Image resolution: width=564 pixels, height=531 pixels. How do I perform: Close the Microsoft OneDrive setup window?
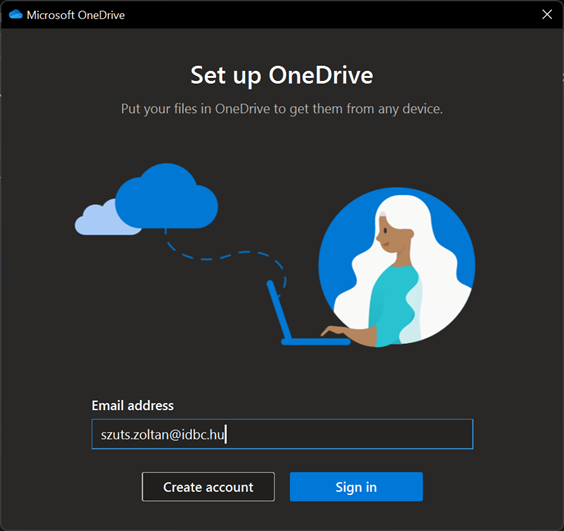point(547,14)
